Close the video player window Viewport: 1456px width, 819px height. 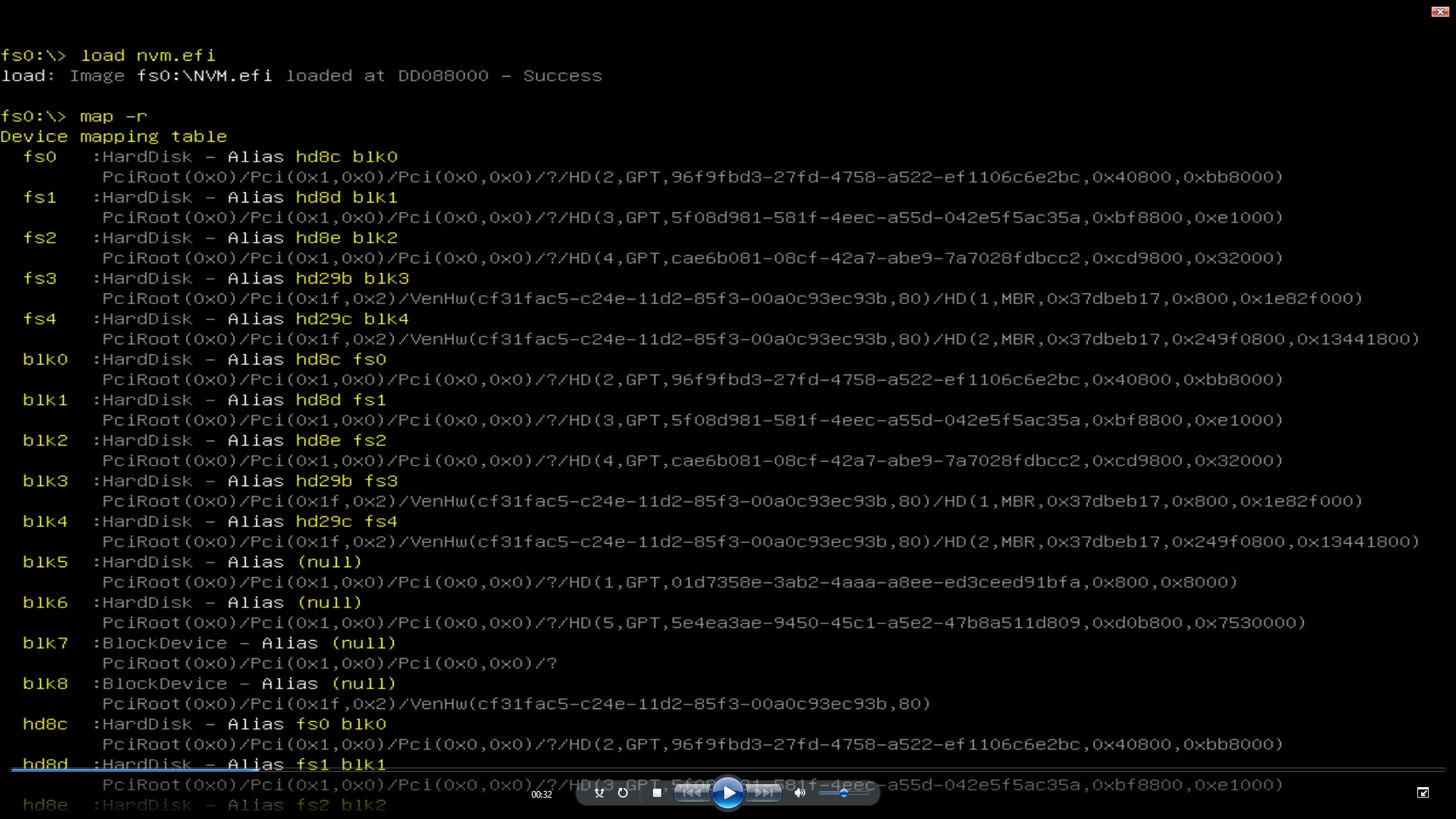(1440, 11)
